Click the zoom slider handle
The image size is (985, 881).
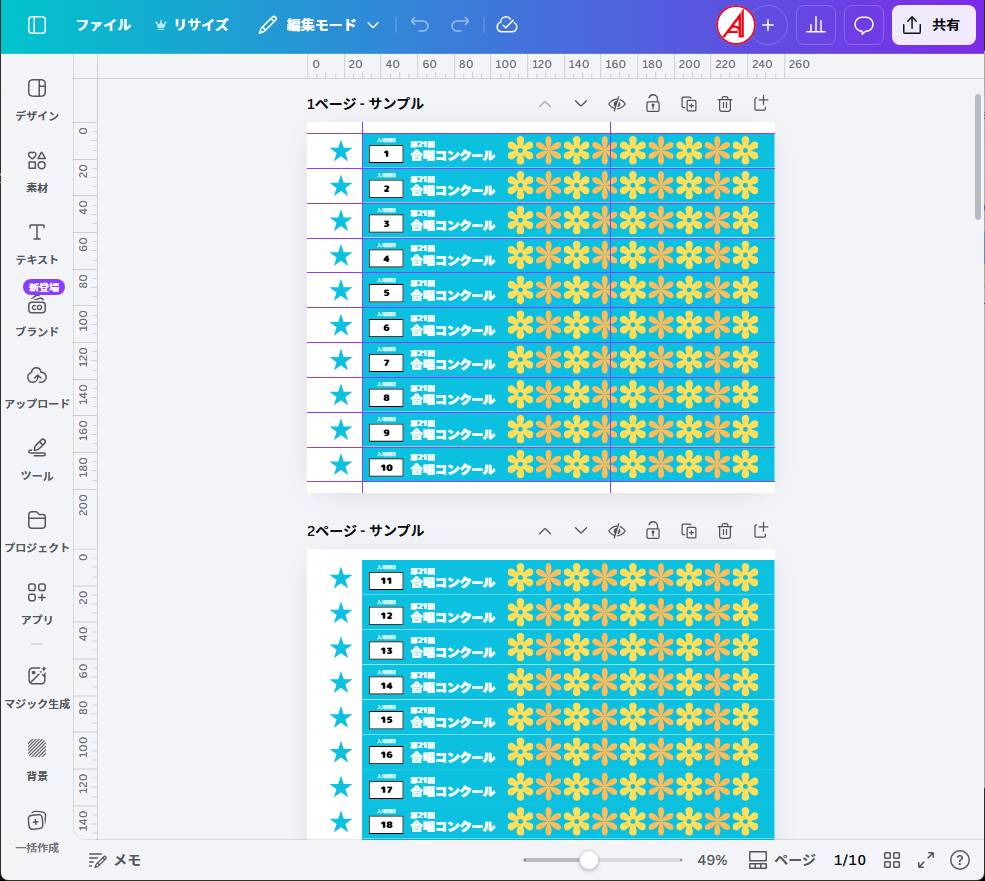click(589, 860)
